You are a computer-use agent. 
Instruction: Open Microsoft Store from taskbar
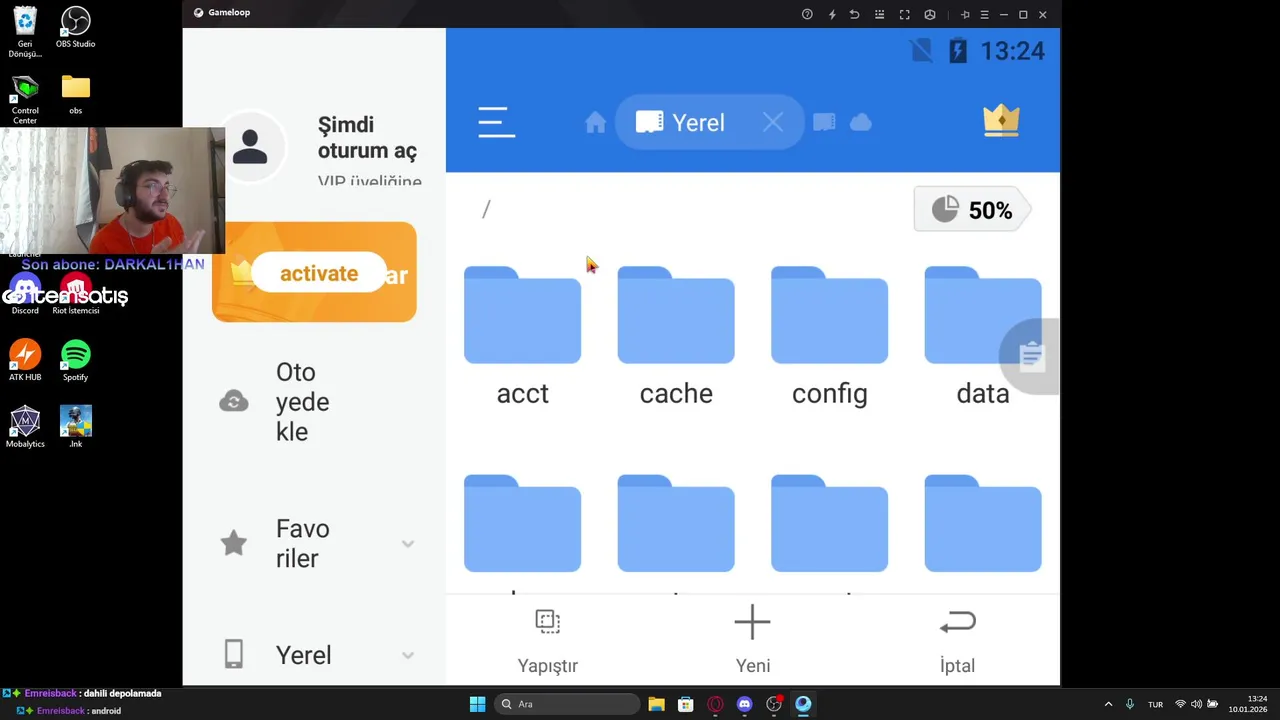click(686, 704)
